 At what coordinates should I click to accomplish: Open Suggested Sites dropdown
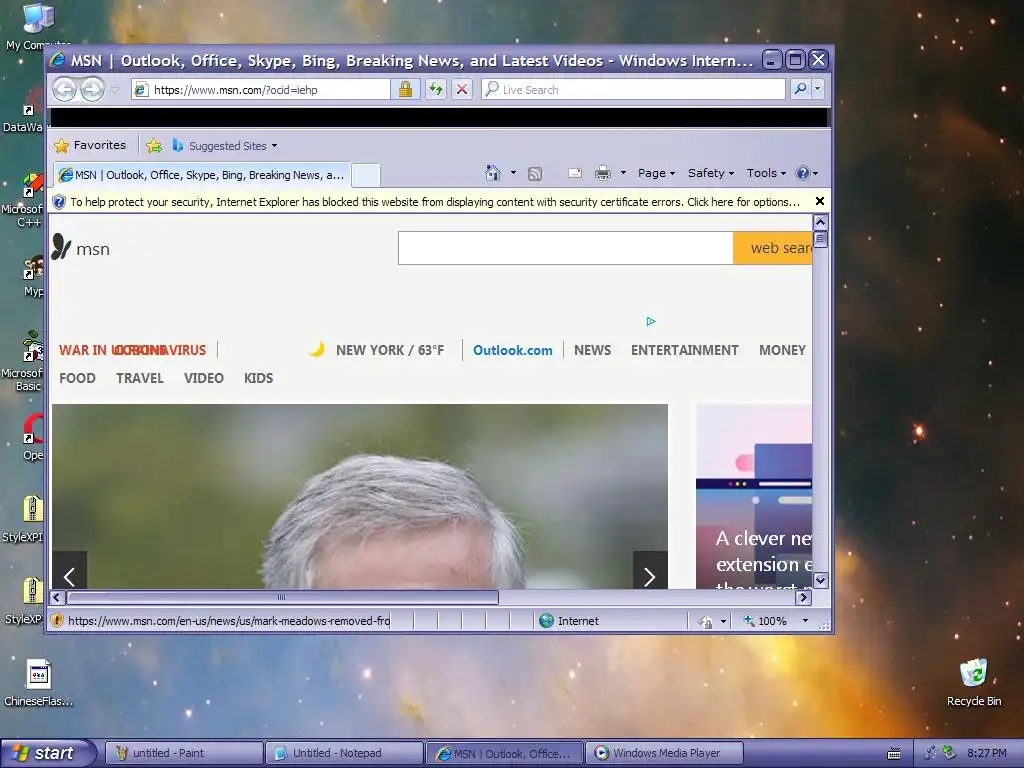(225, 146)
